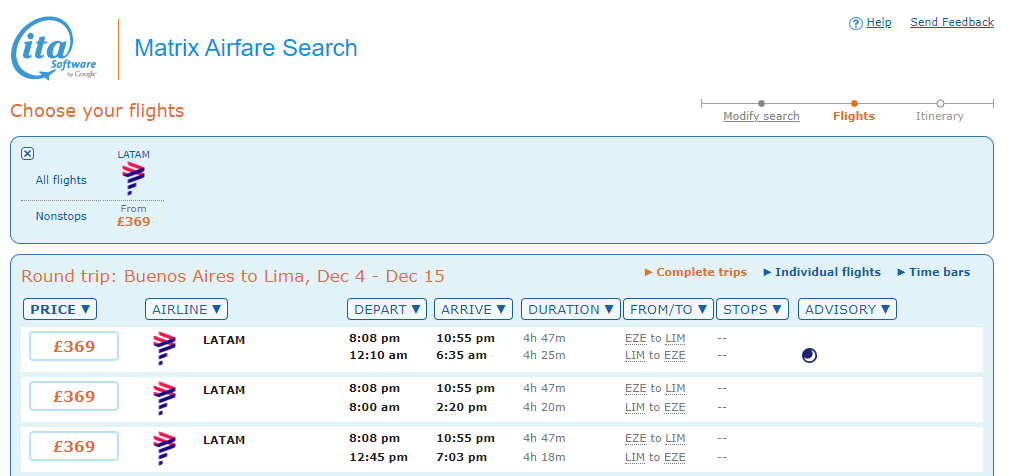Open the ADVISORY filter dropdown
Image resolution: width=1019 pixels, height=476 pixels.
point(847,310)
